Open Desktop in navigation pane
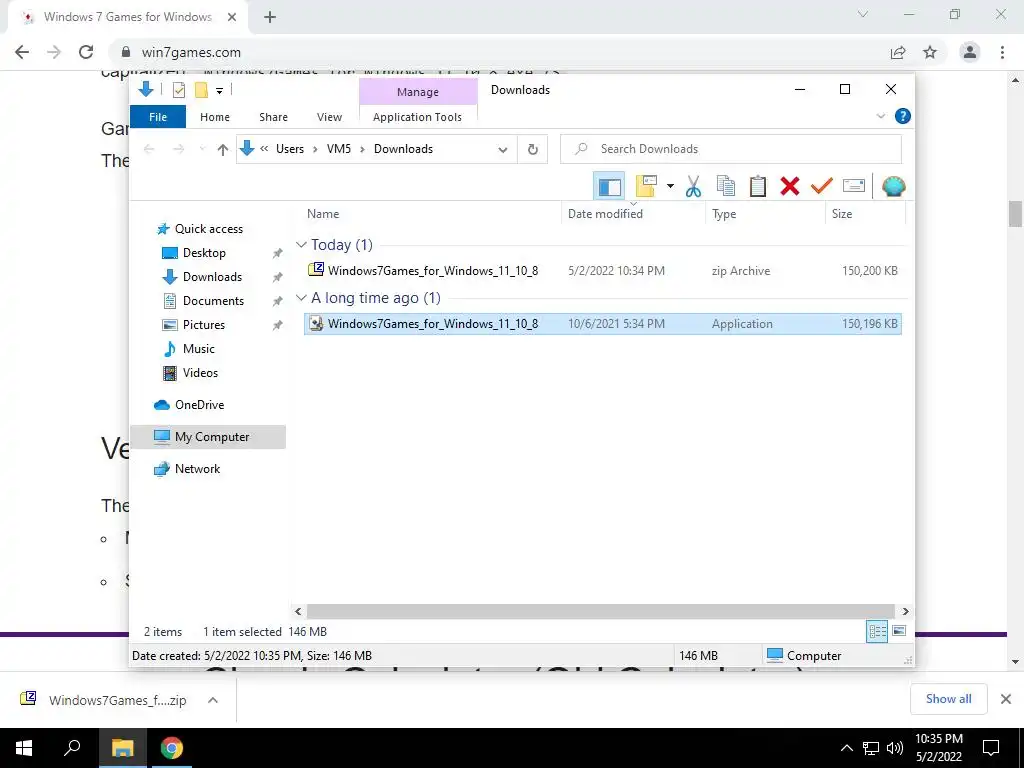The height and width of the screenshot is (768, 1024). (x=204, y=253)
